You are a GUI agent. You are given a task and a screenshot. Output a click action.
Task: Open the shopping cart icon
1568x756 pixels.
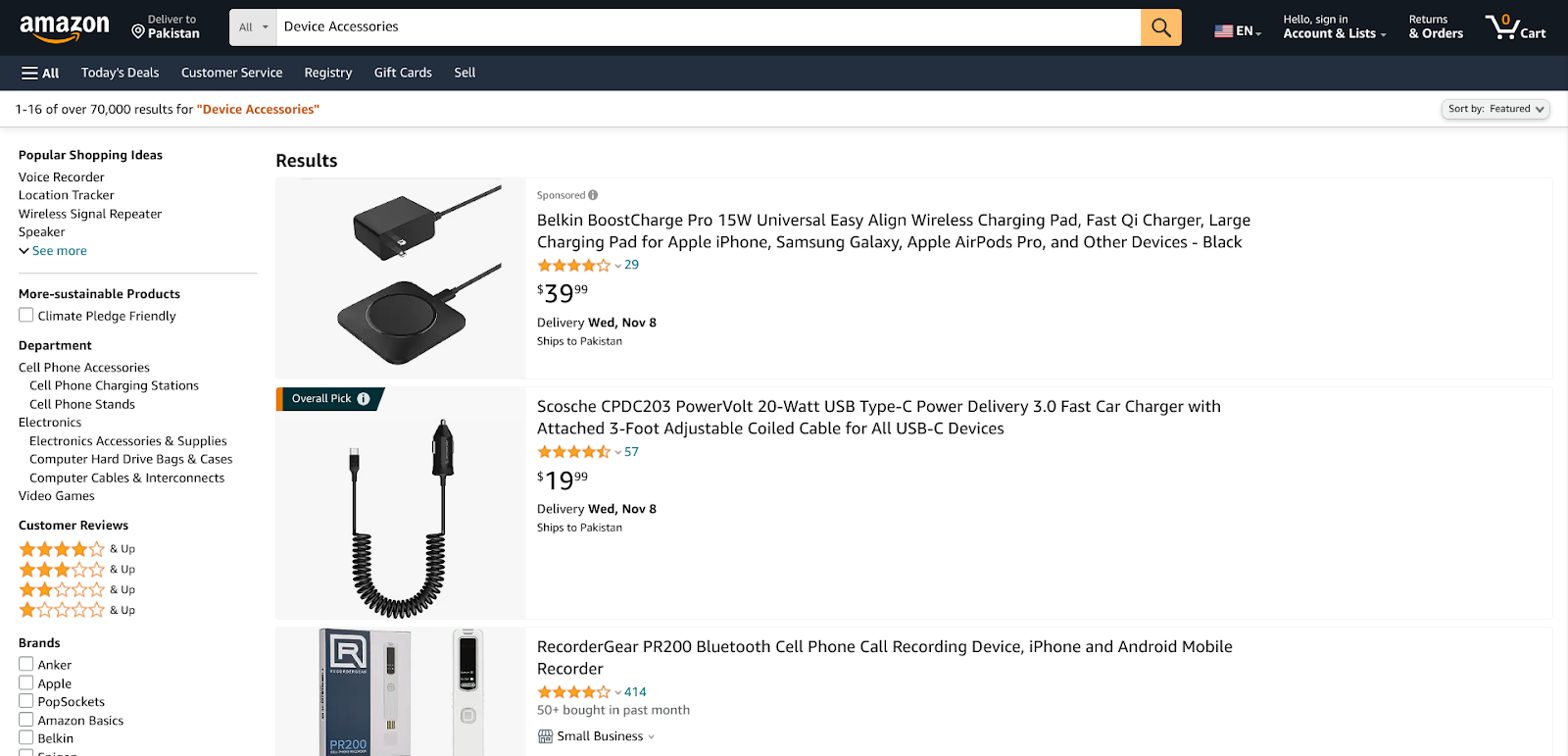tap(1514, 27)
